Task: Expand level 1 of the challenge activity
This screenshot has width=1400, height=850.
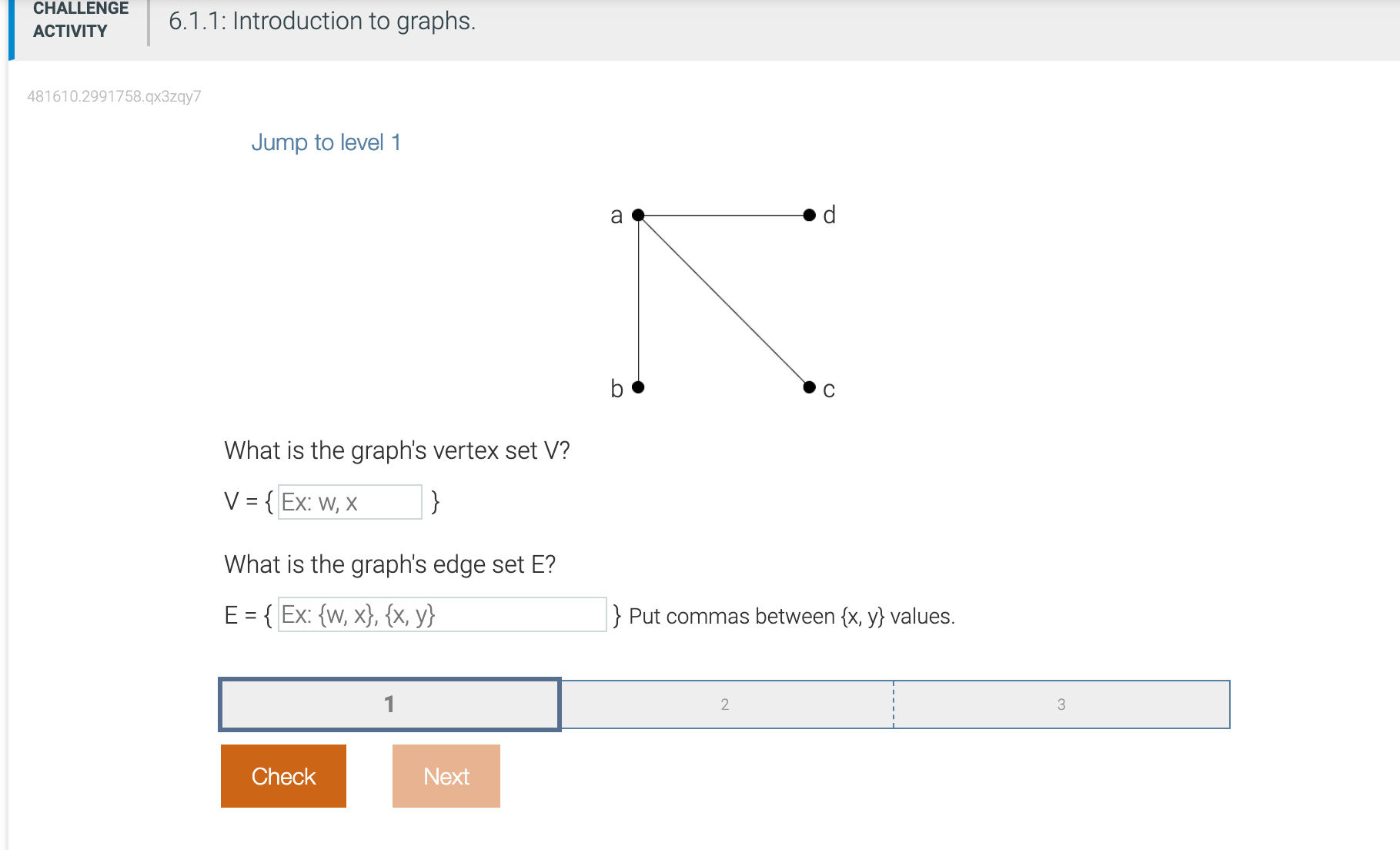Action: click(x=389, y=704)
